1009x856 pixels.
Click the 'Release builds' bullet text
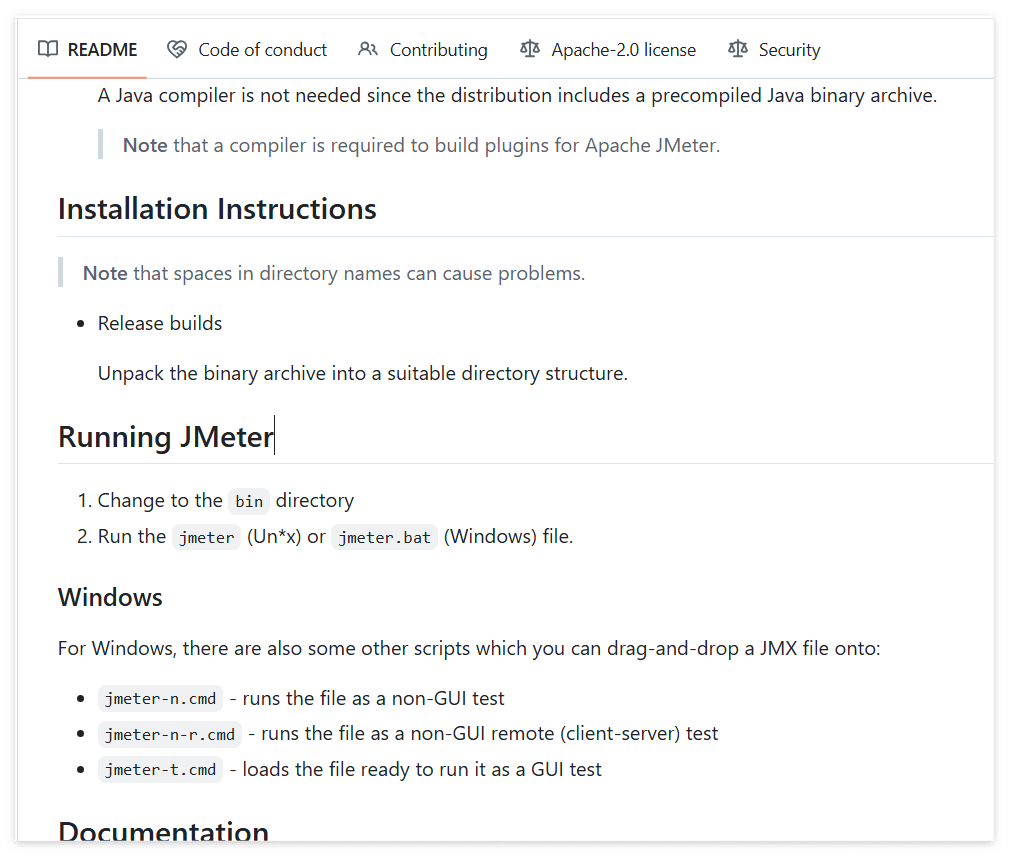point(160,323)
